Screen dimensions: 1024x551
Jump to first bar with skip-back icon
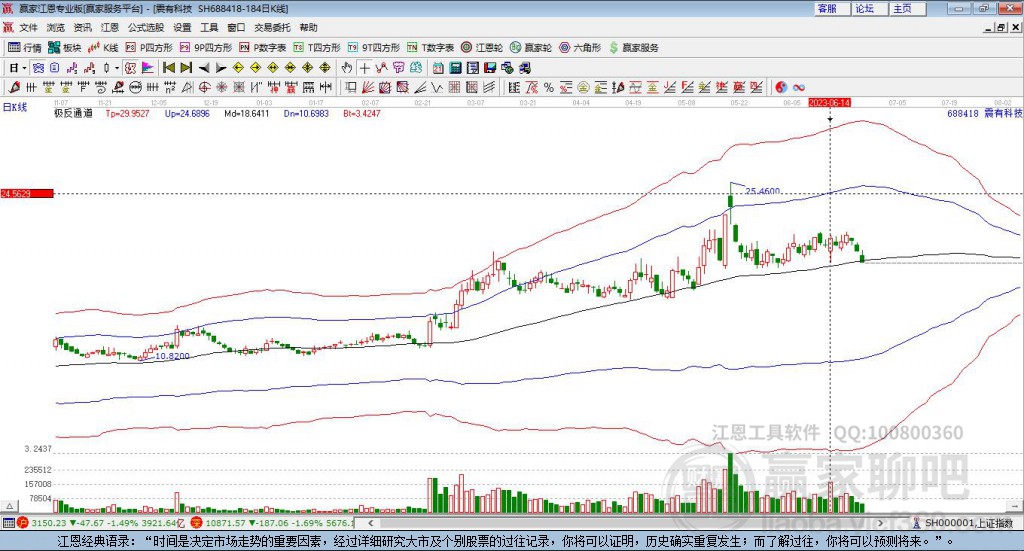(x=169, y=68)
